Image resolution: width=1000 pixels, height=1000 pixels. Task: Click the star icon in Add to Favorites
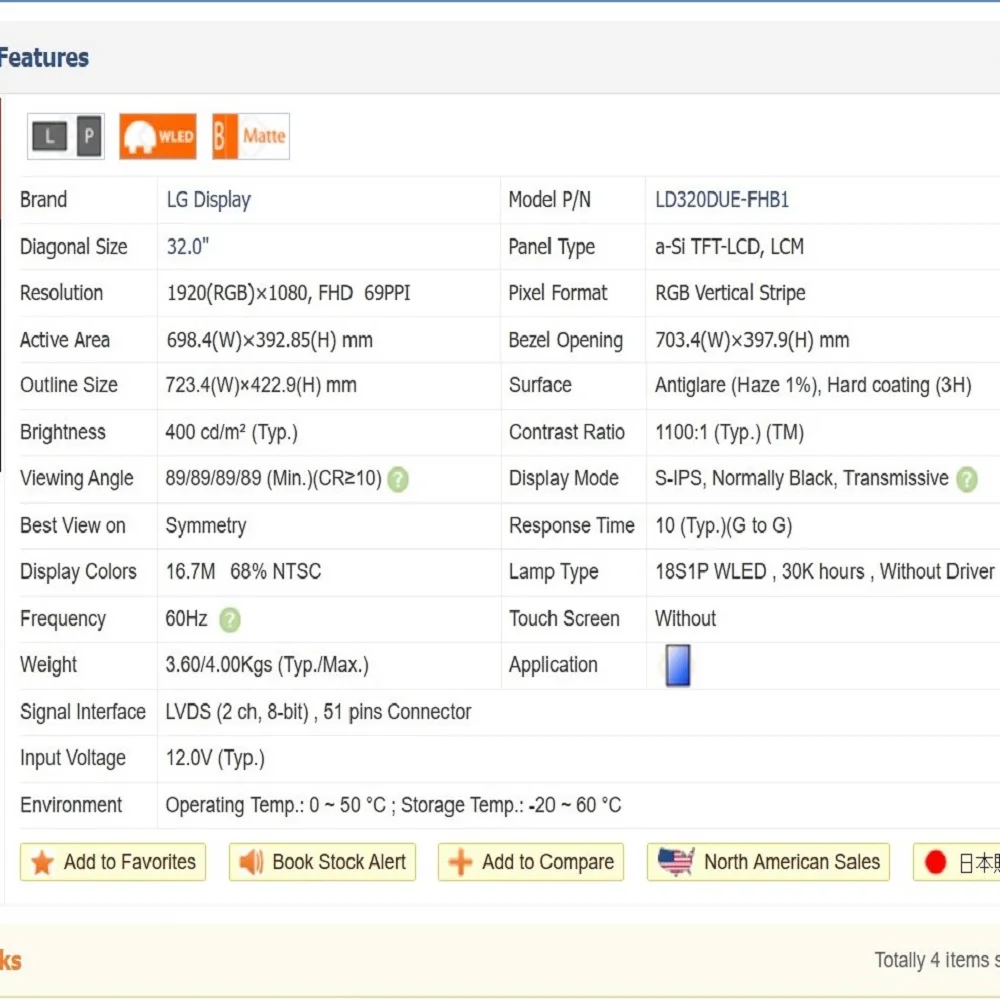[x=42, y=862]
